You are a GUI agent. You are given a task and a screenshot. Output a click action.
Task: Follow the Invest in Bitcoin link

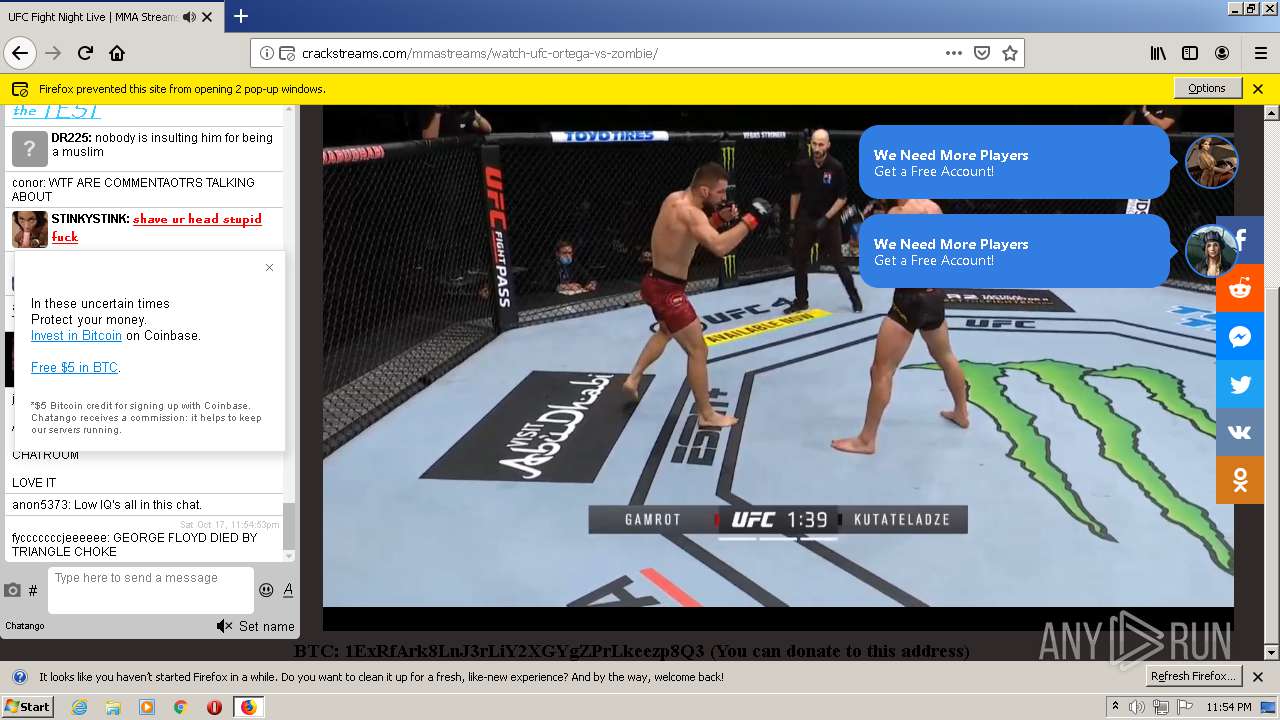(x=76, y=336)
